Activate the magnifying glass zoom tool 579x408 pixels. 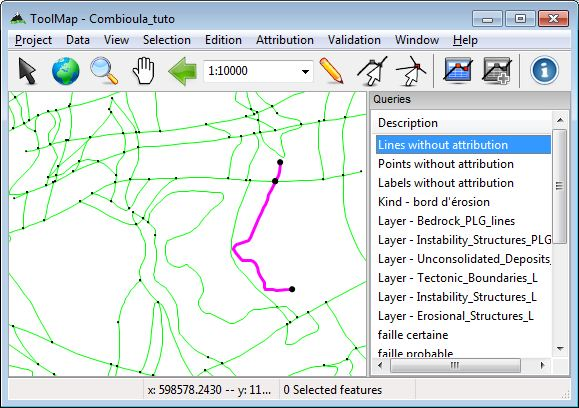[105, 71]
